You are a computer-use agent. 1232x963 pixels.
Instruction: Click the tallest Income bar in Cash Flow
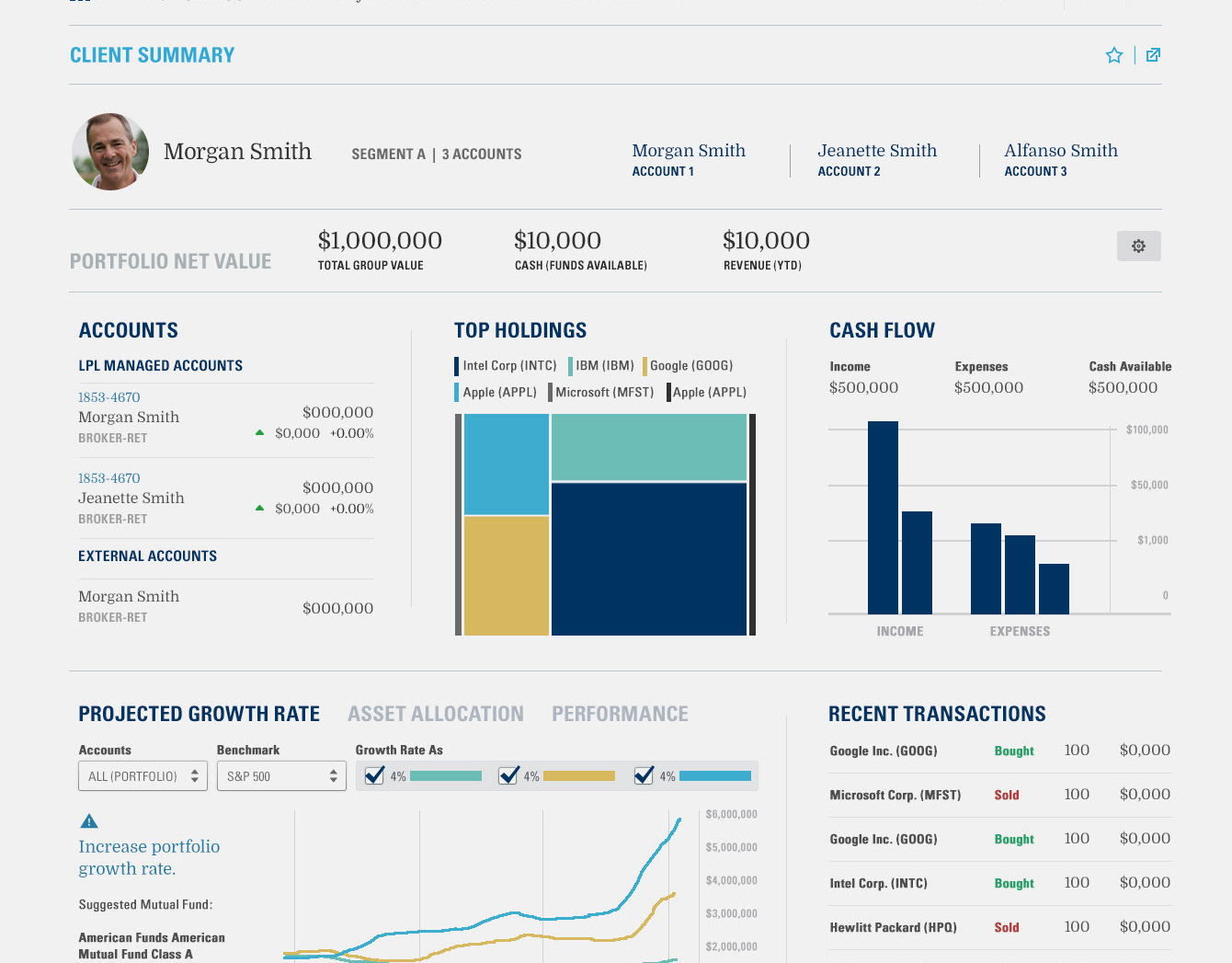pos(883,518)
